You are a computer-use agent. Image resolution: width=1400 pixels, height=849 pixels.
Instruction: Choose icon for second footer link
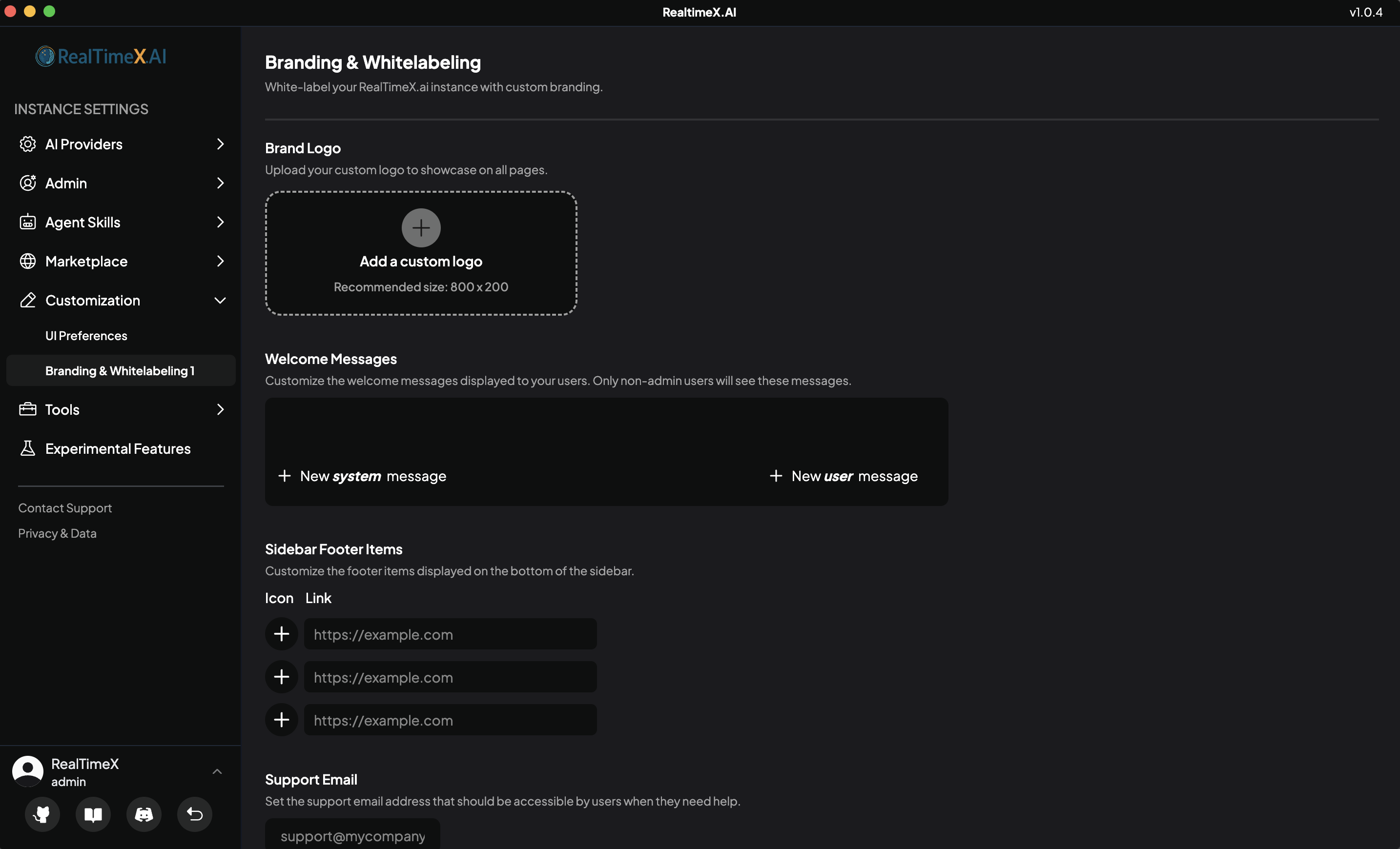(281, 676)
